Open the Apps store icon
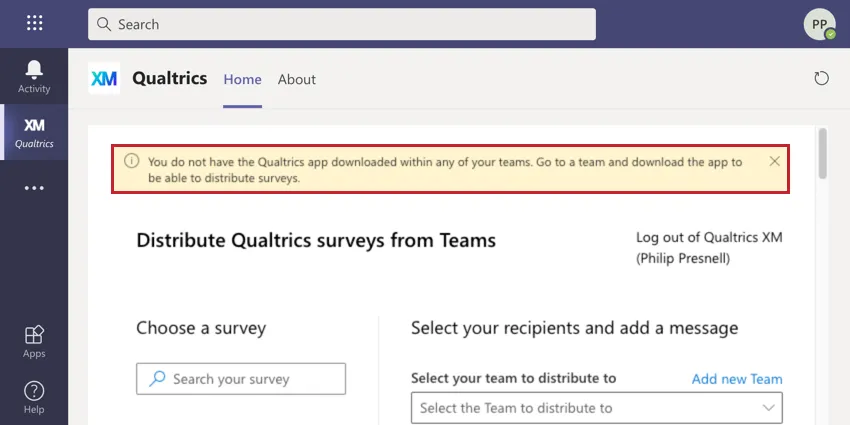The height and width of the screenshot is (425, 850). point(34,340)
